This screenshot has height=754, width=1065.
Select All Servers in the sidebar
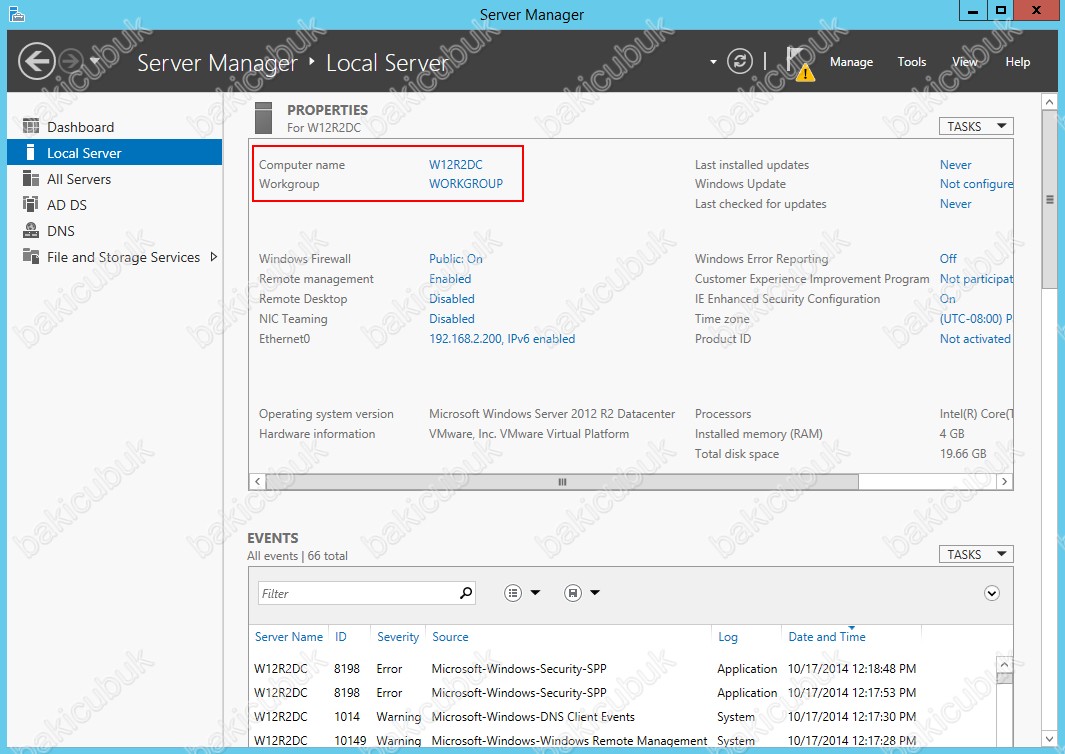click(114, 179)
